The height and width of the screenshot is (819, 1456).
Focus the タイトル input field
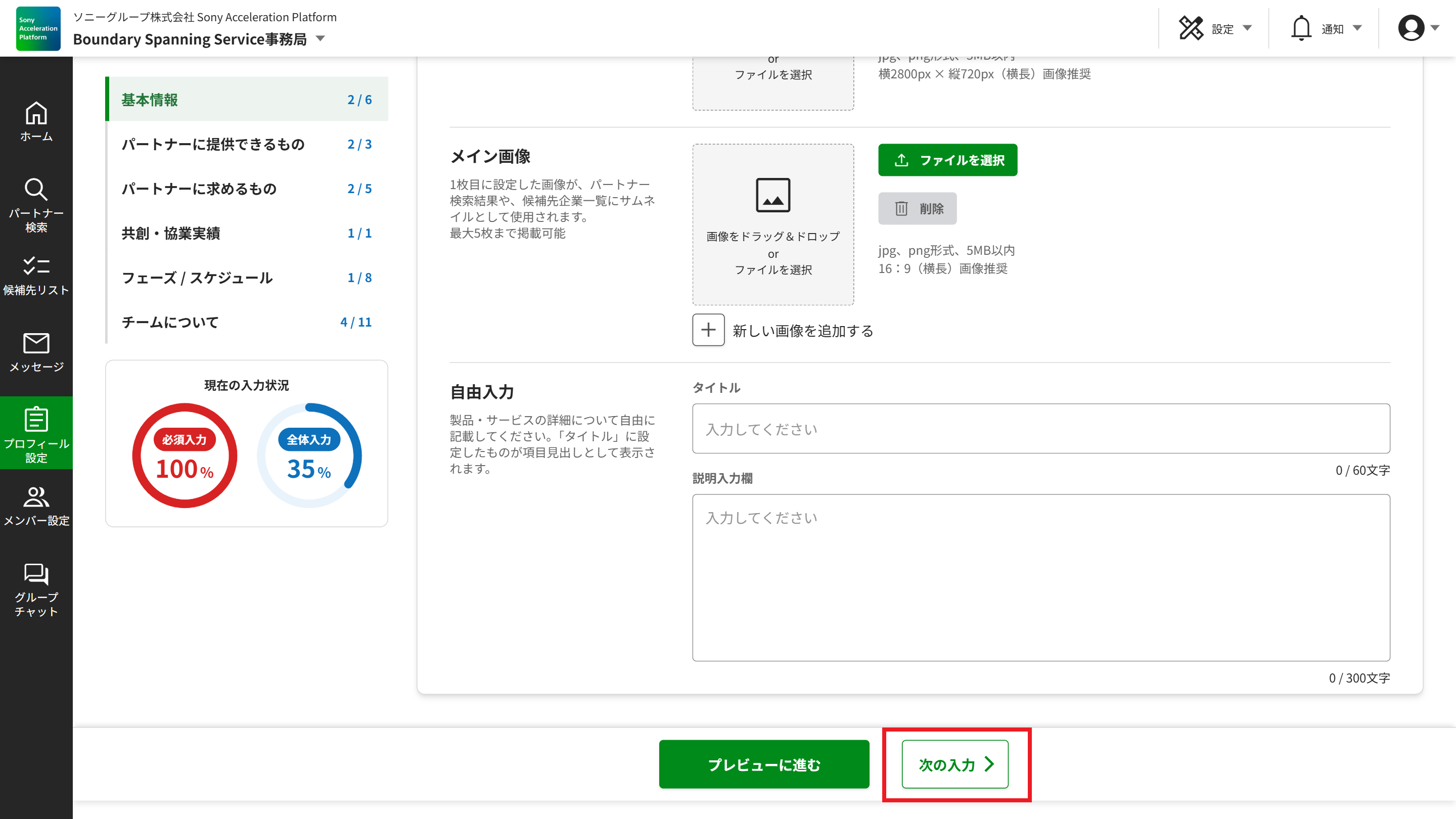coord(1040,429)
